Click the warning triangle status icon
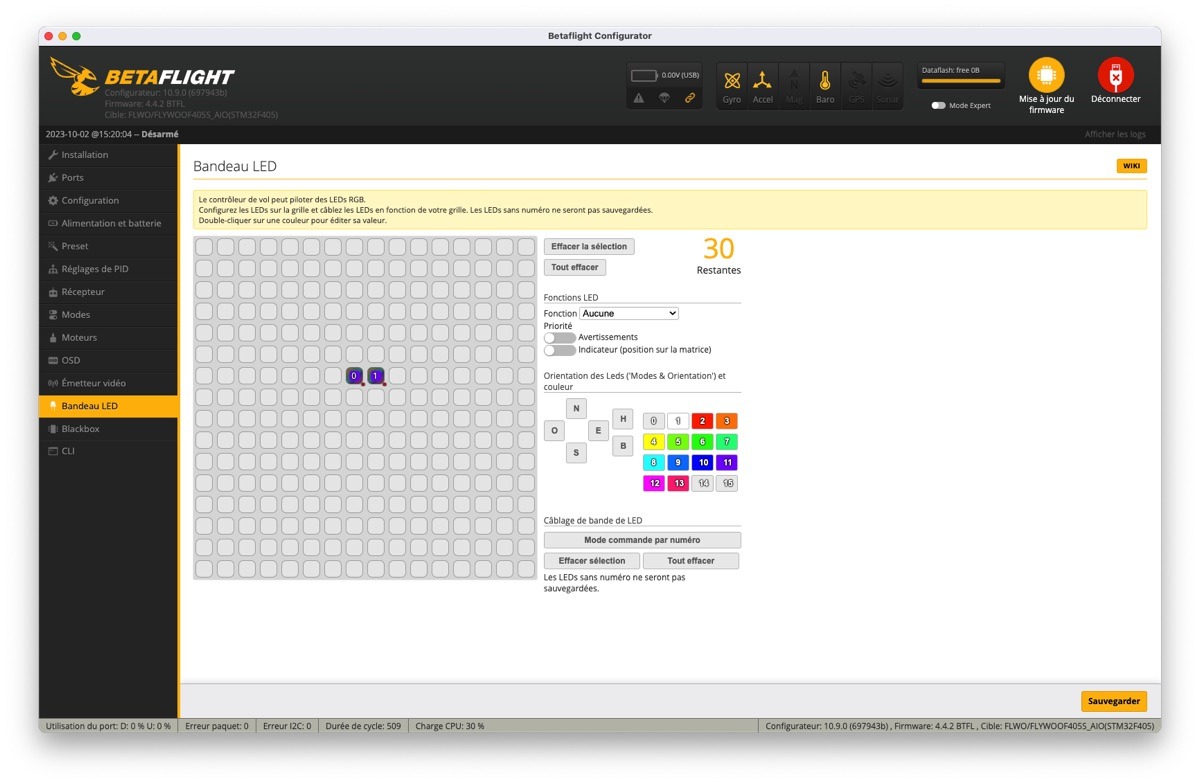This screenshot has height=784, width=1200. 639,98
